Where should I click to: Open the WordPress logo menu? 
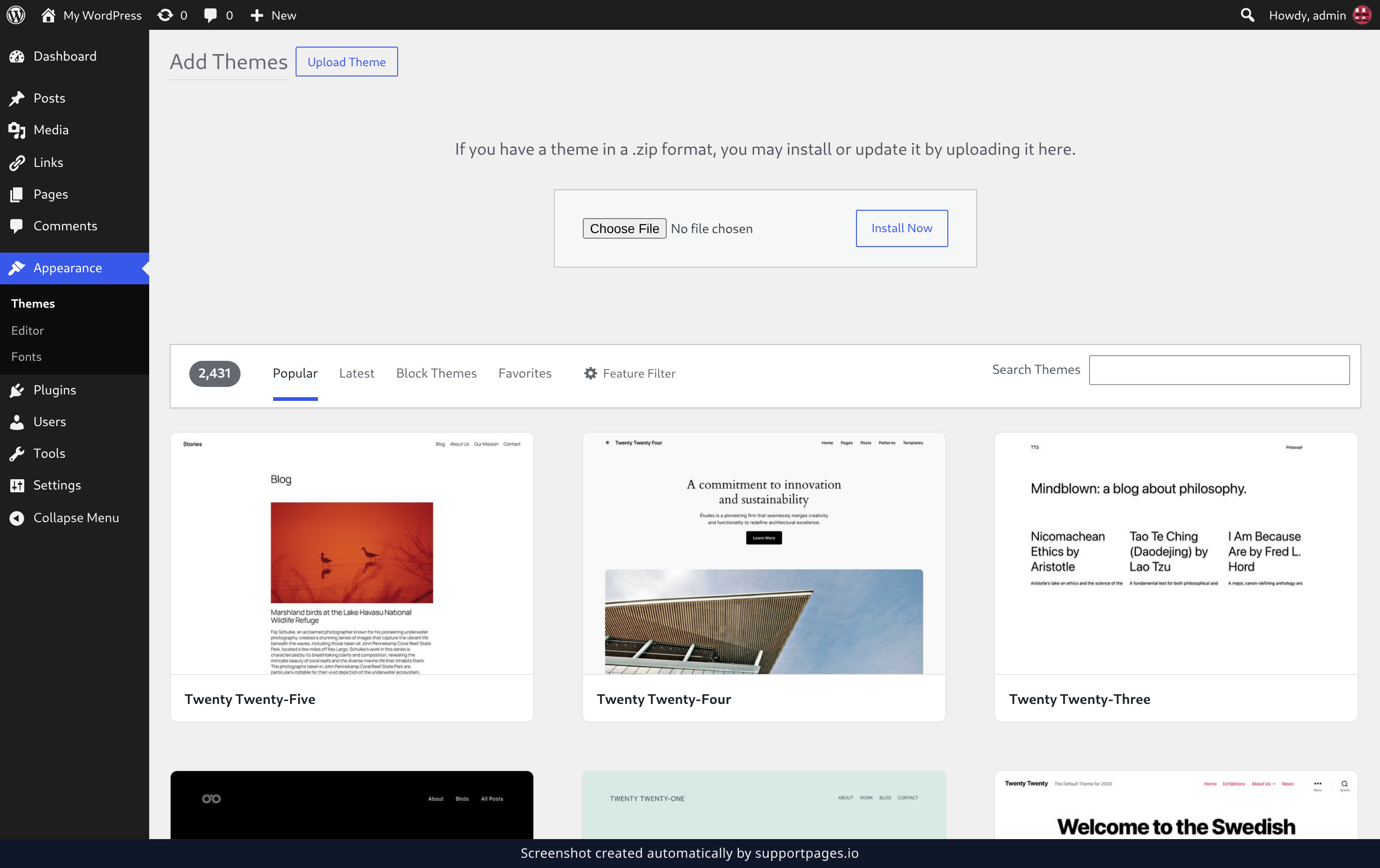[16, 15]
